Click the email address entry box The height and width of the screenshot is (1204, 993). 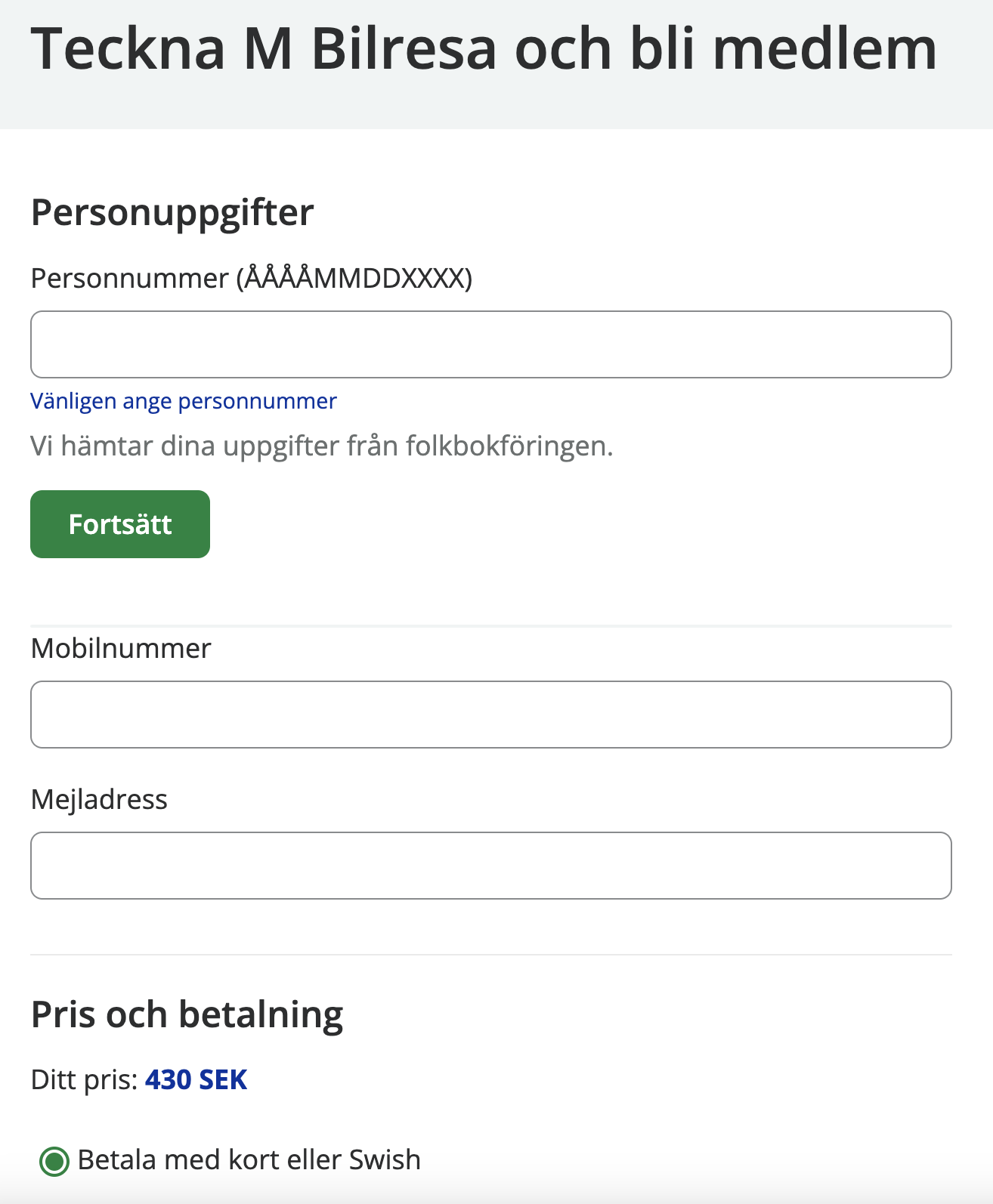[x=490, y=866]
